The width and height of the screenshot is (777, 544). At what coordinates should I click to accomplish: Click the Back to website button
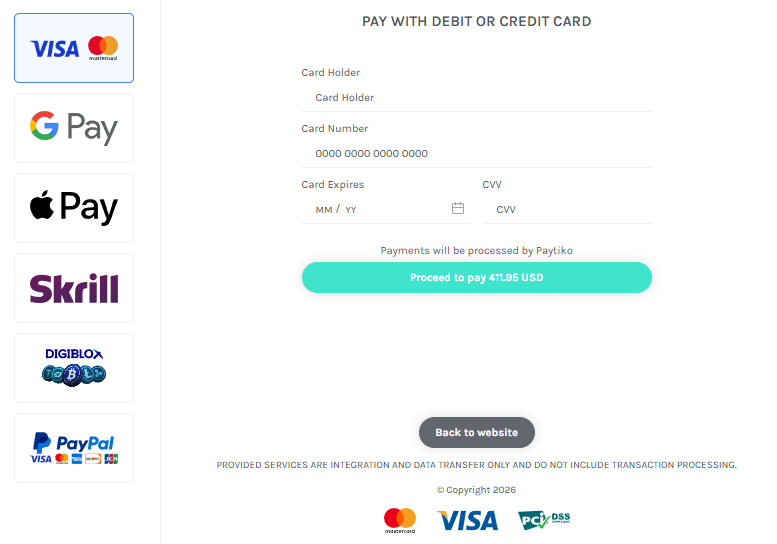tap(476, 433)
